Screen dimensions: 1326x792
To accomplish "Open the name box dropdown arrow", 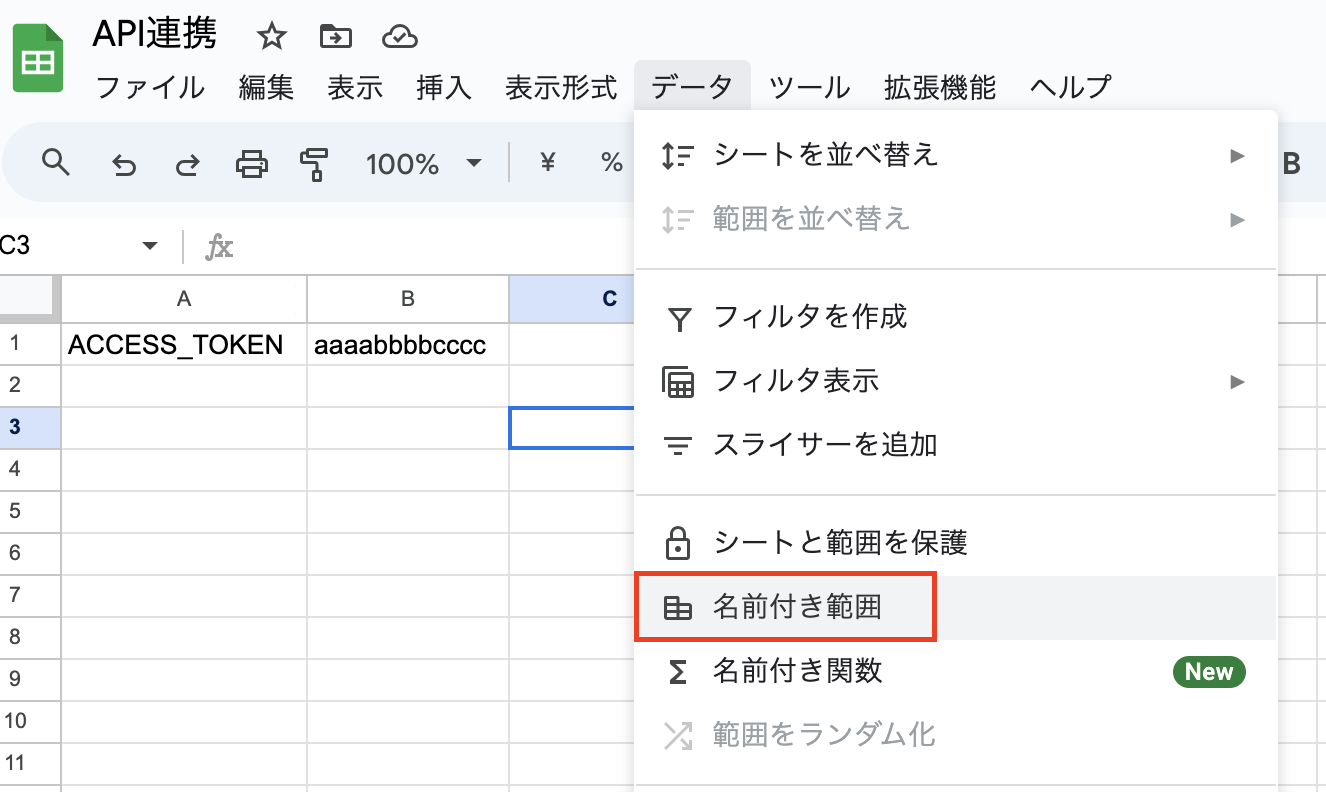I will point(150,246).
